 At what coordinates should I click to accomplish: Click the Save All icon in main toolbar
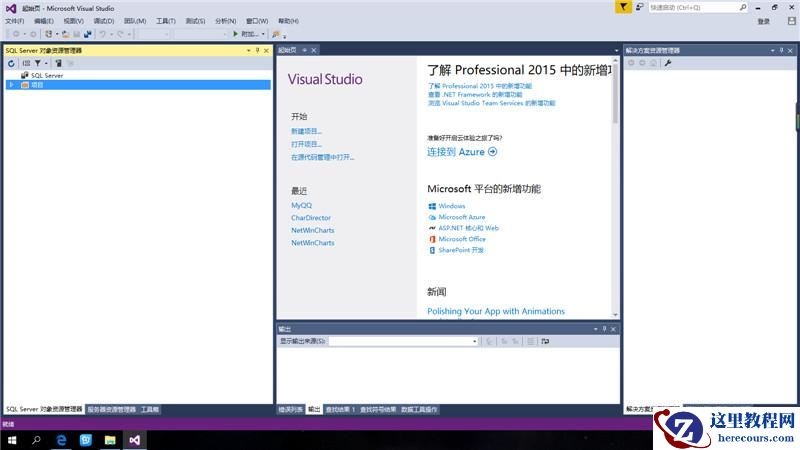point(88,34)
